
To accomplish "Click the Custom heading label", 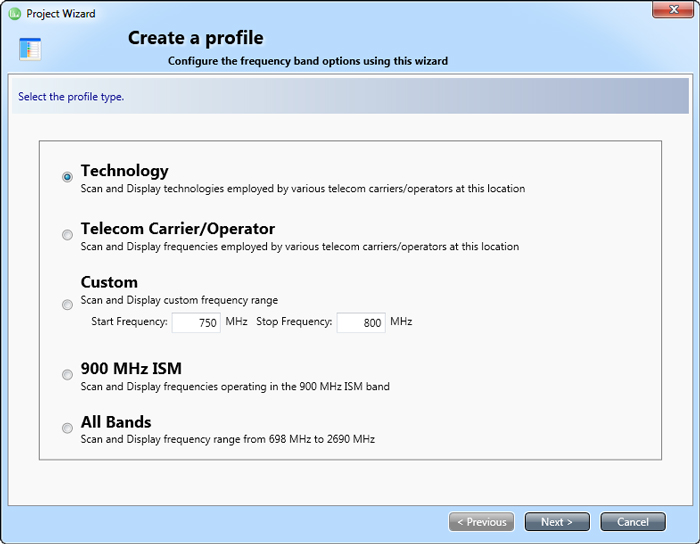I will coord(109,283).
